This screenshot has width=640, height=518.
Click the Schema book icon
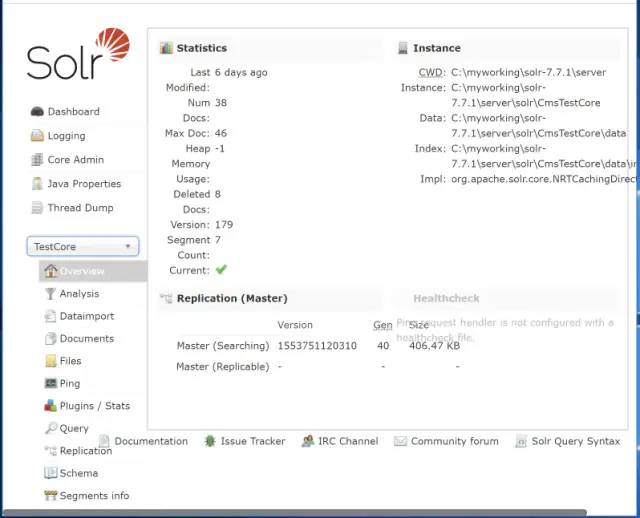(51, 473)
